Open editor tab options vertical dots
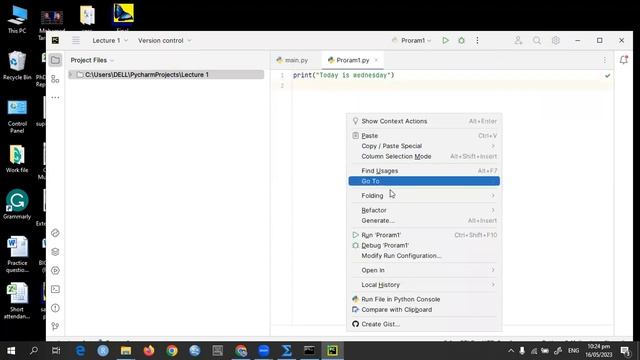 coord(604,60)
